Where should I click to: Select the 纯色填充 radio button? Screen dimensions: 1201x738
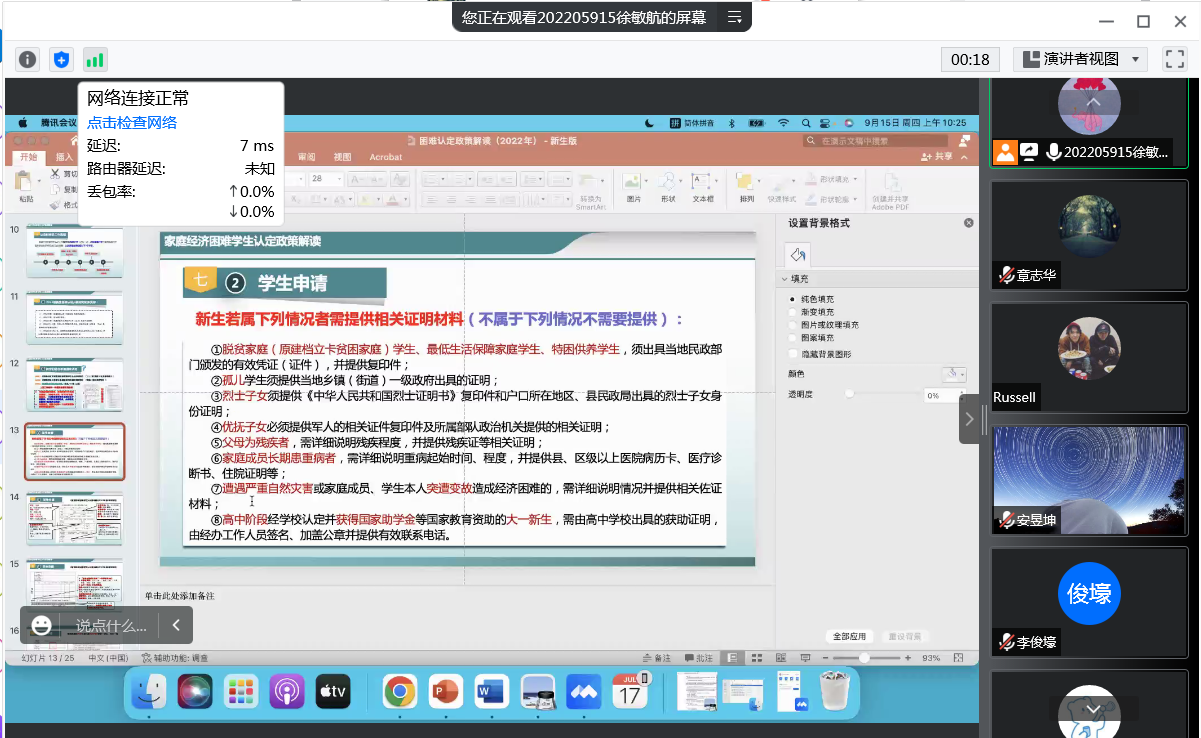coord(793,299)
